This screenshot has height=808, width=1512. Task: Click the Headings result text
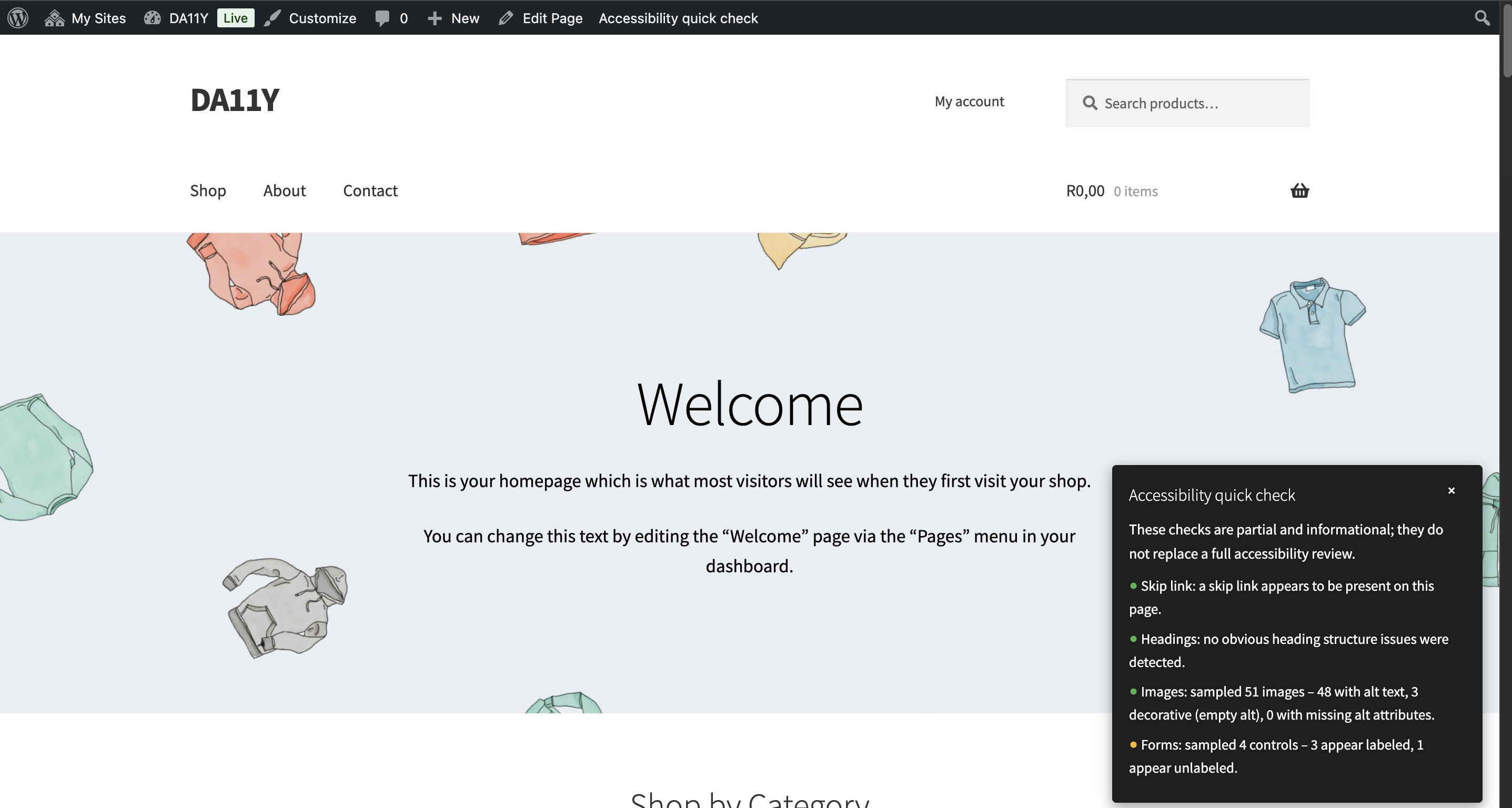tap(1288, 650)
